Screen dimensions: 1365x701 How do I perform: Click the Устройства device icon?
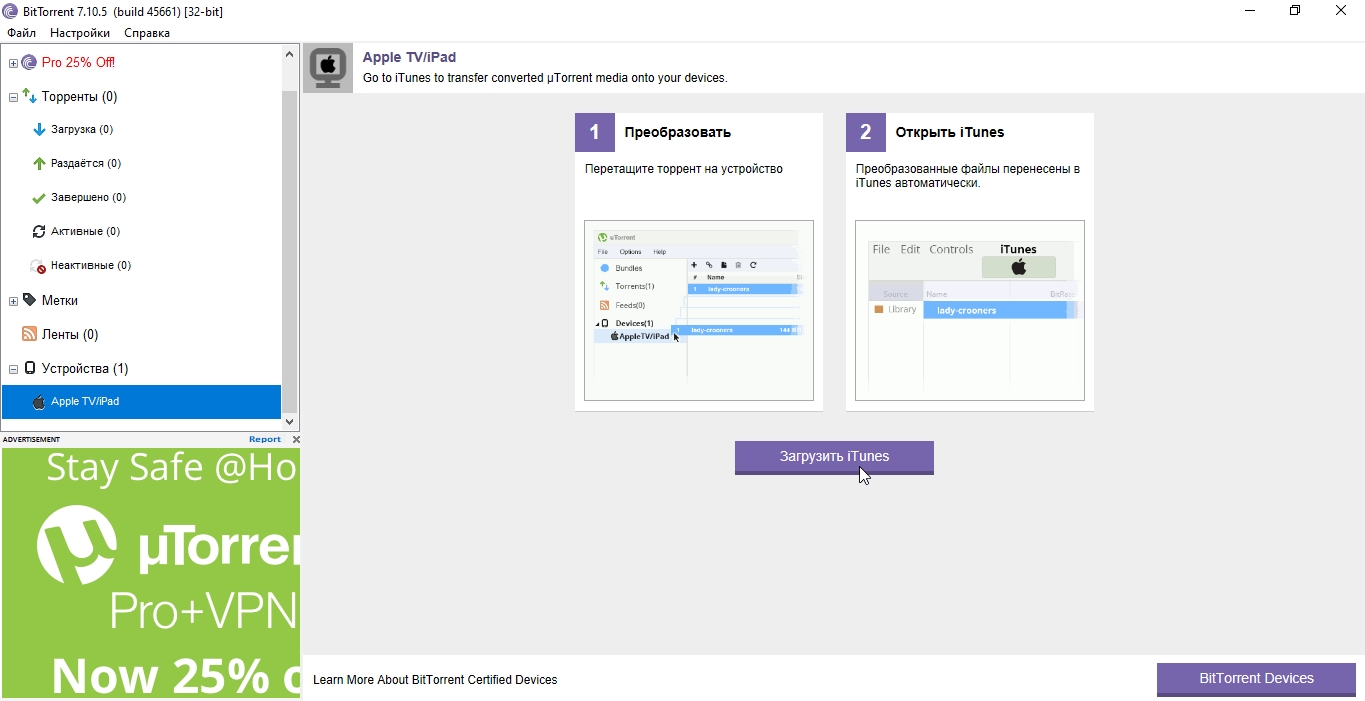[30, 368]
